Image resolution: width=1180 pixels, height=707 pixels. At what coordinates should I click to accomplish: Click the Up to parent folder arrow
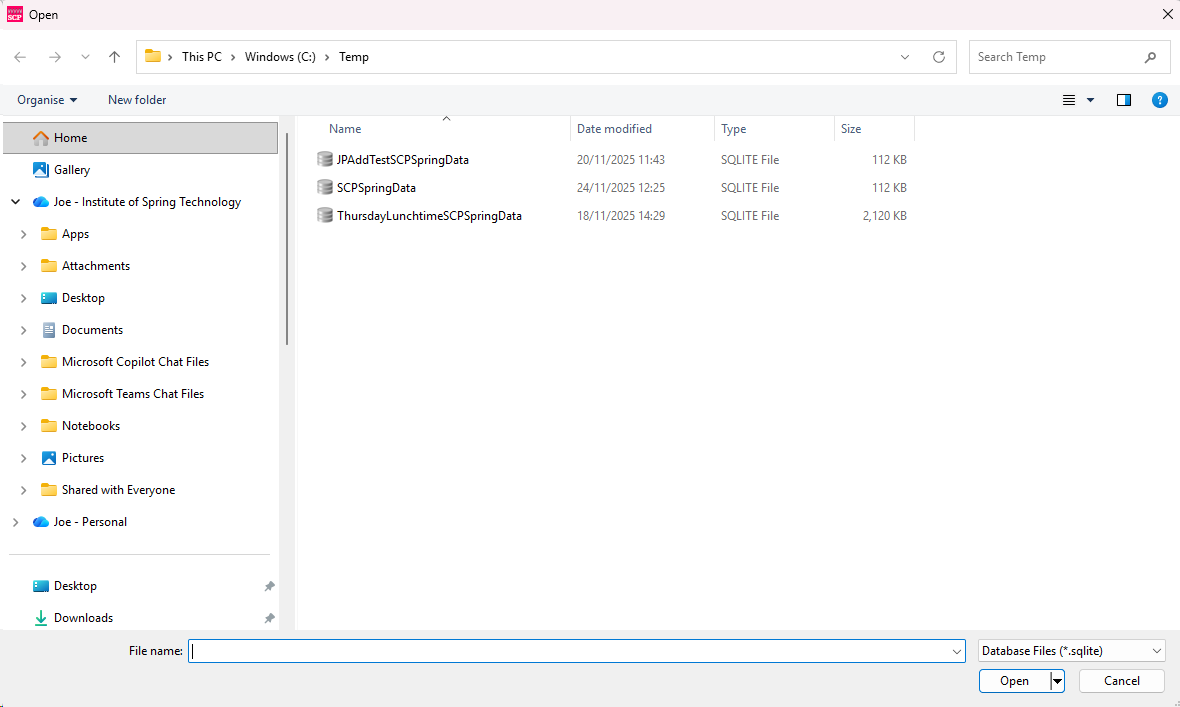click(x=114, y=57)
